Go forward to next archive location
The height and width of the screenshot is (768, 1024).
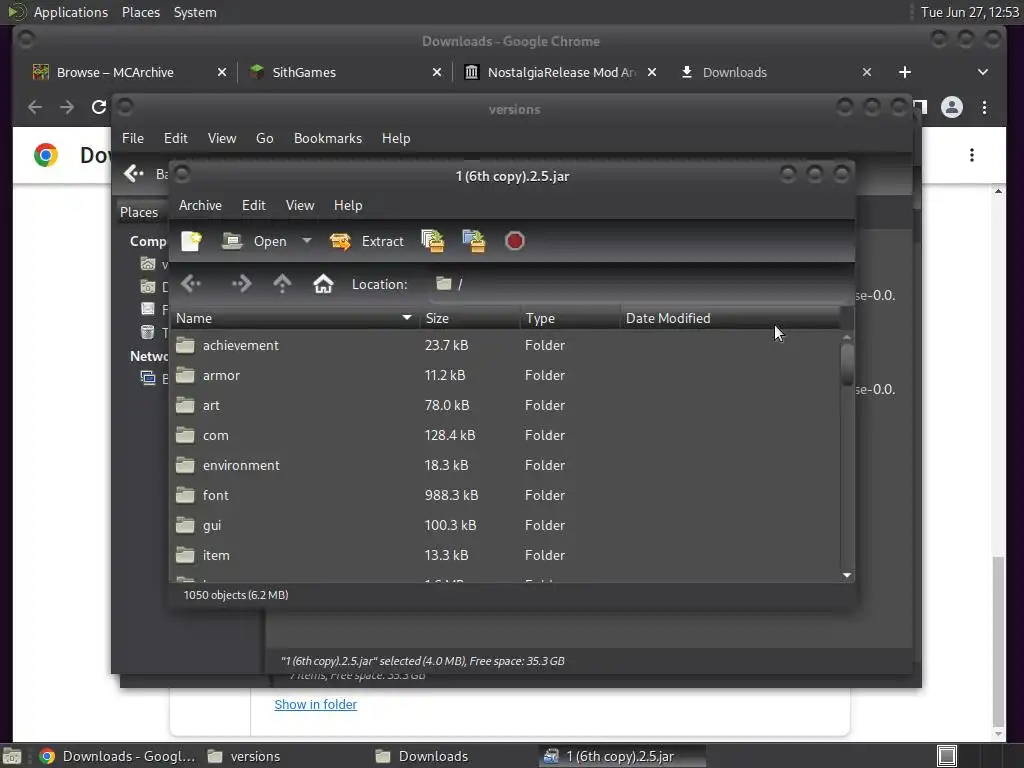(242, 283)
